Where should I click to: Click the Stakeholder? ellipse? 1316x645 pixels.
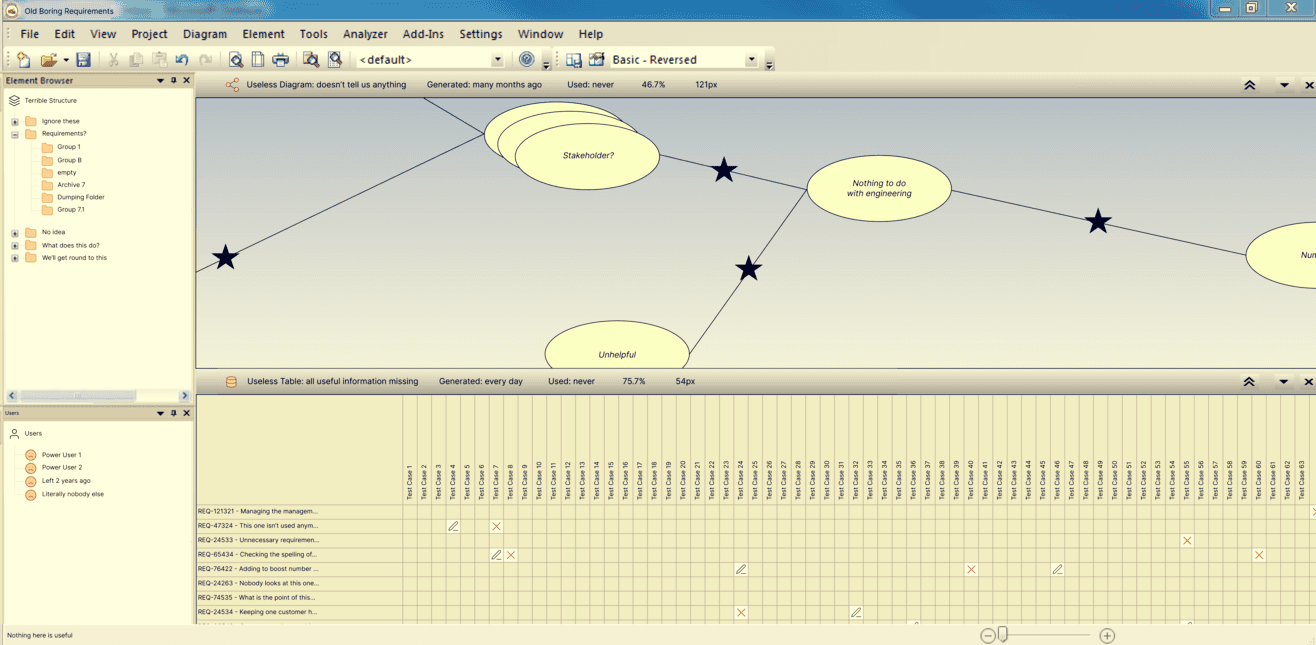(588, 155)
